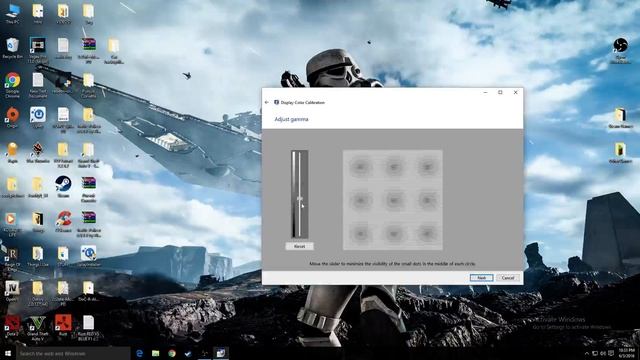Click the Reset button under gamma slider

[x=300, y=246]
